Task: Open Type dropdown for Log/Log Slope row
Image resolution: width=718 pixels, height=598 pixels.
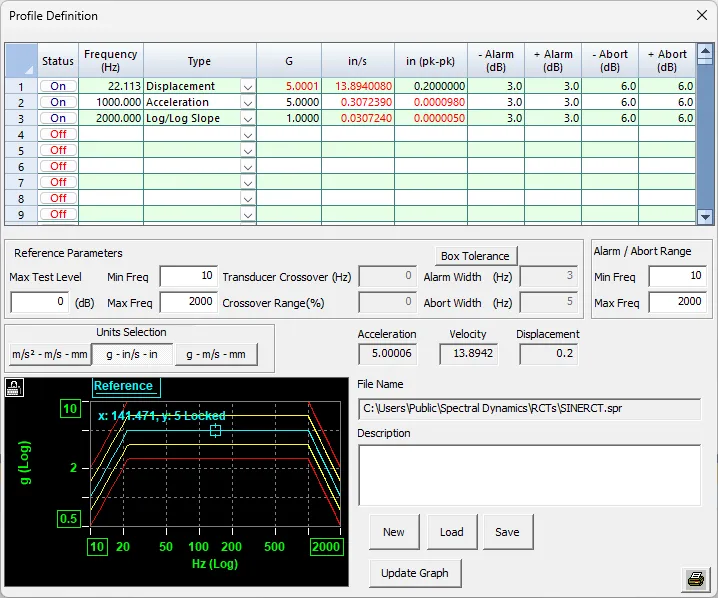Action: (247, 119)
